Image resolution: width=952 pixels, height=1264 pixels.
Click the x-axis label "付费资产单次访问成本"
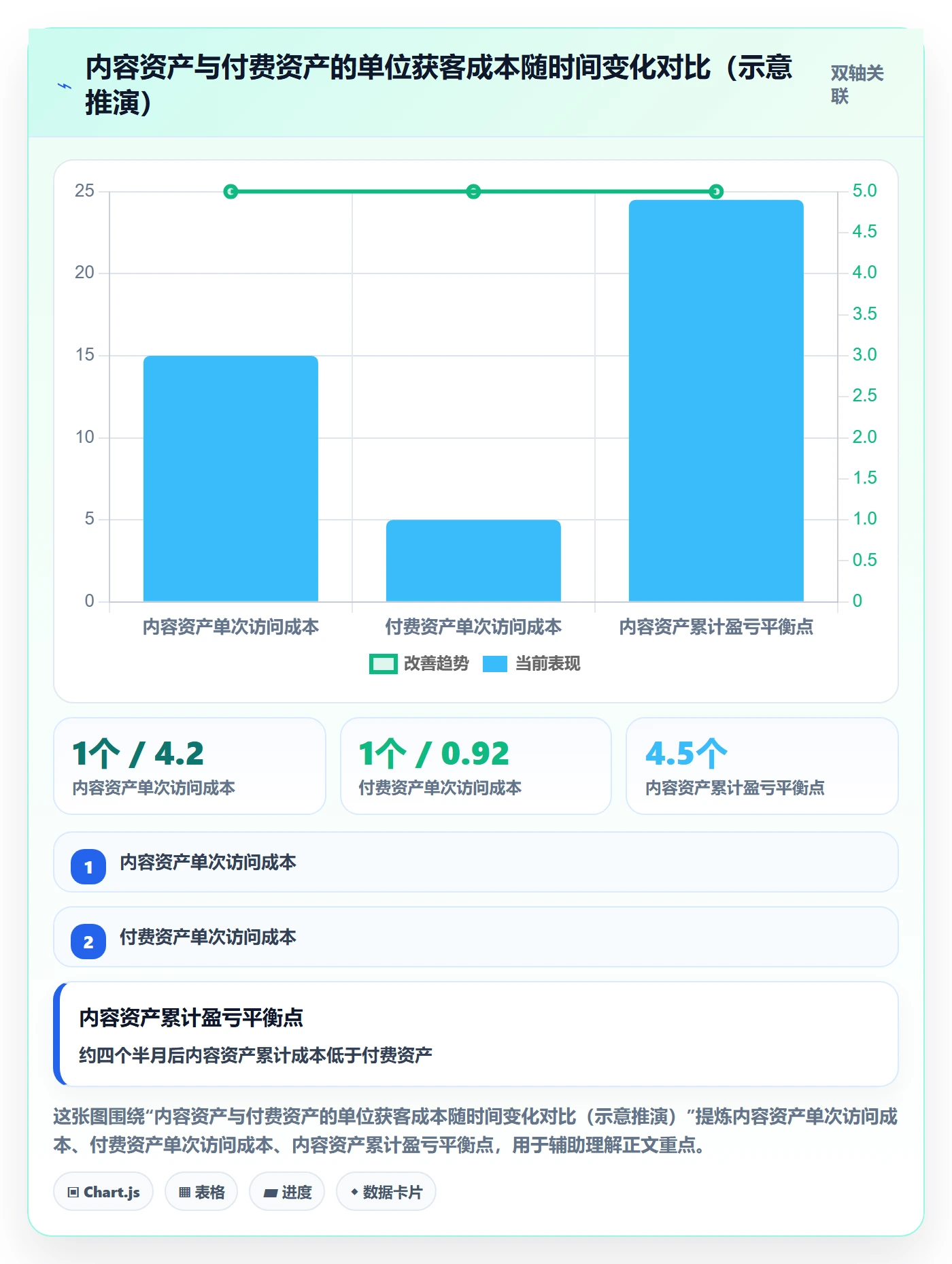tap(473, 627)
